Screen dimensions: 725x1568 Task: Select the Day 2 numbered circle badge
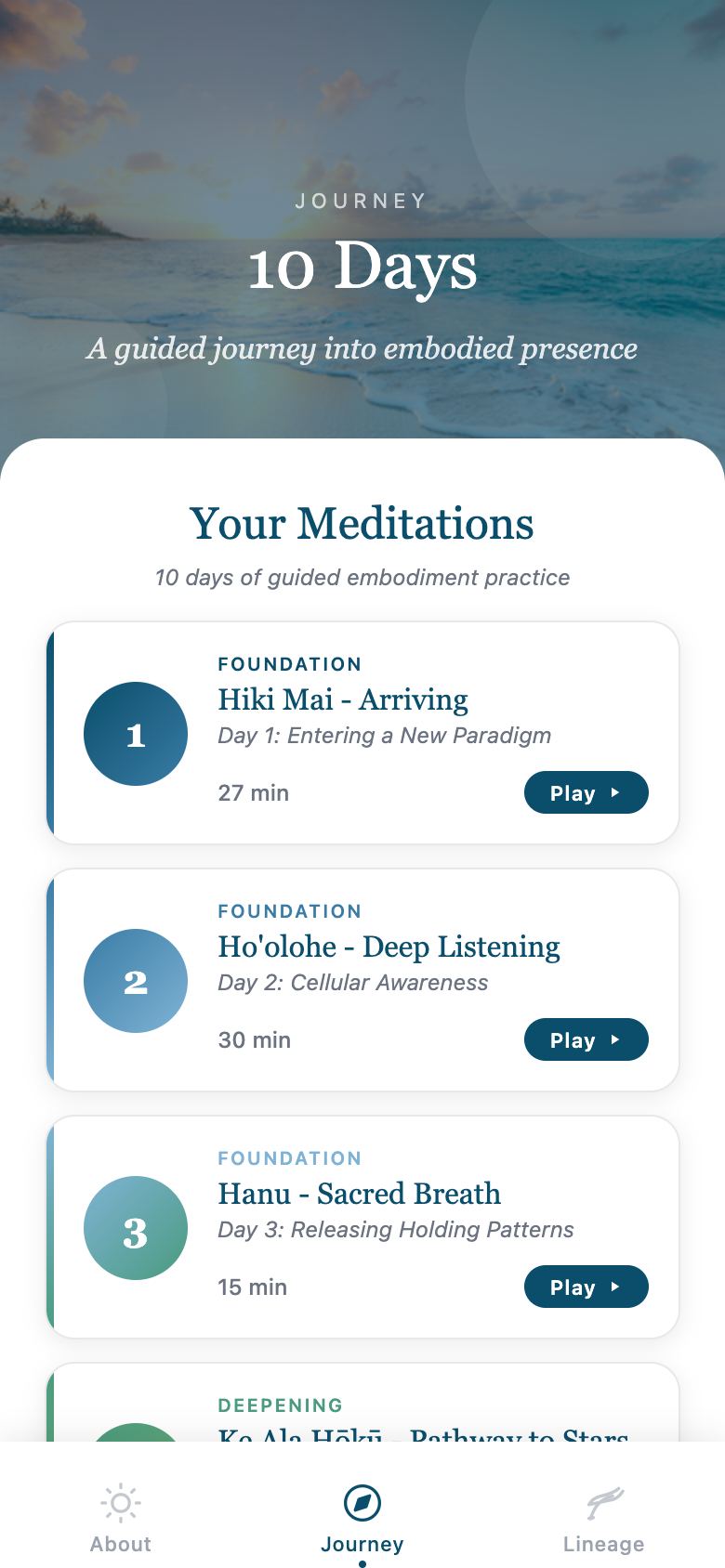(136, 981)
